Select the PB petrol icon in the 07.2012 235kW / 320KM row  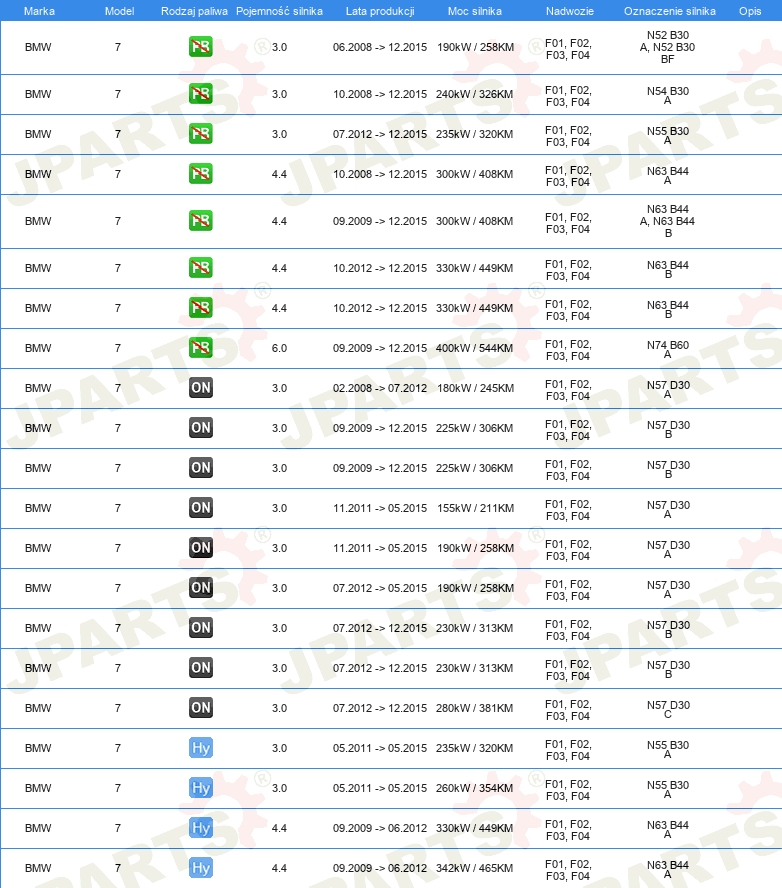[200, 134]
